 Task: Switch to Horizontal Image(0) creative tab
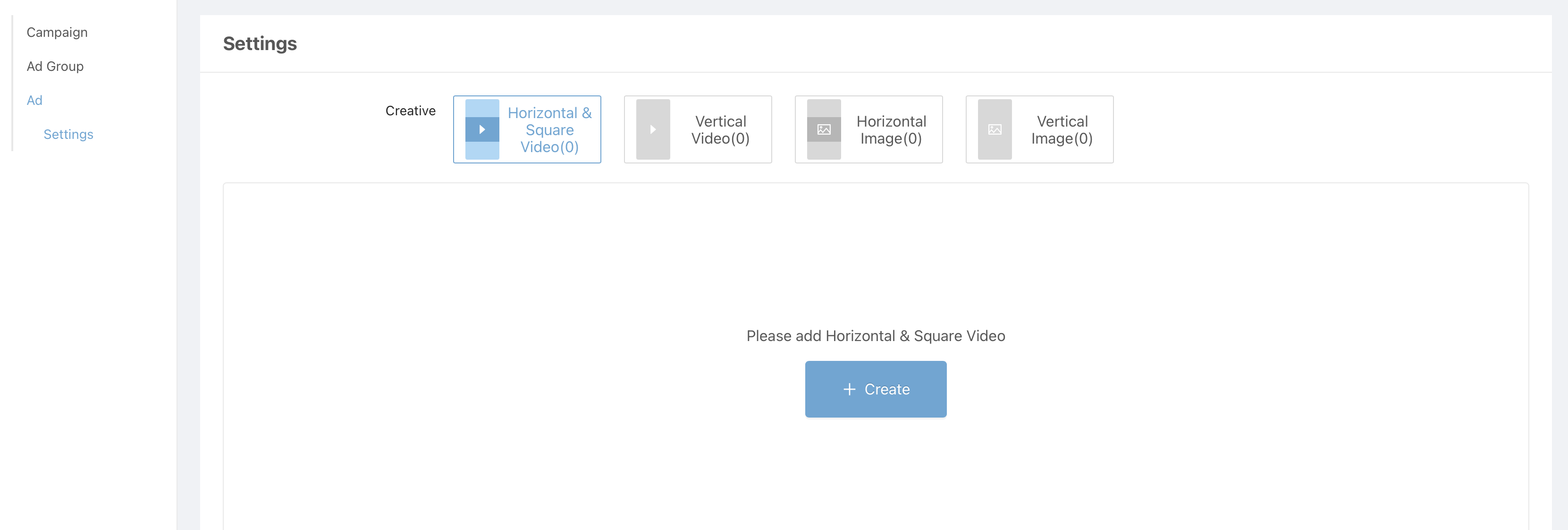click(x=868, y=129)
